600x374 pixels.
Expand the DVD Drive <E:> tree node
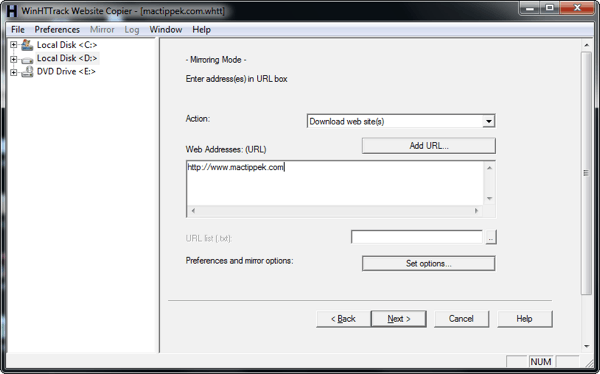13,72
